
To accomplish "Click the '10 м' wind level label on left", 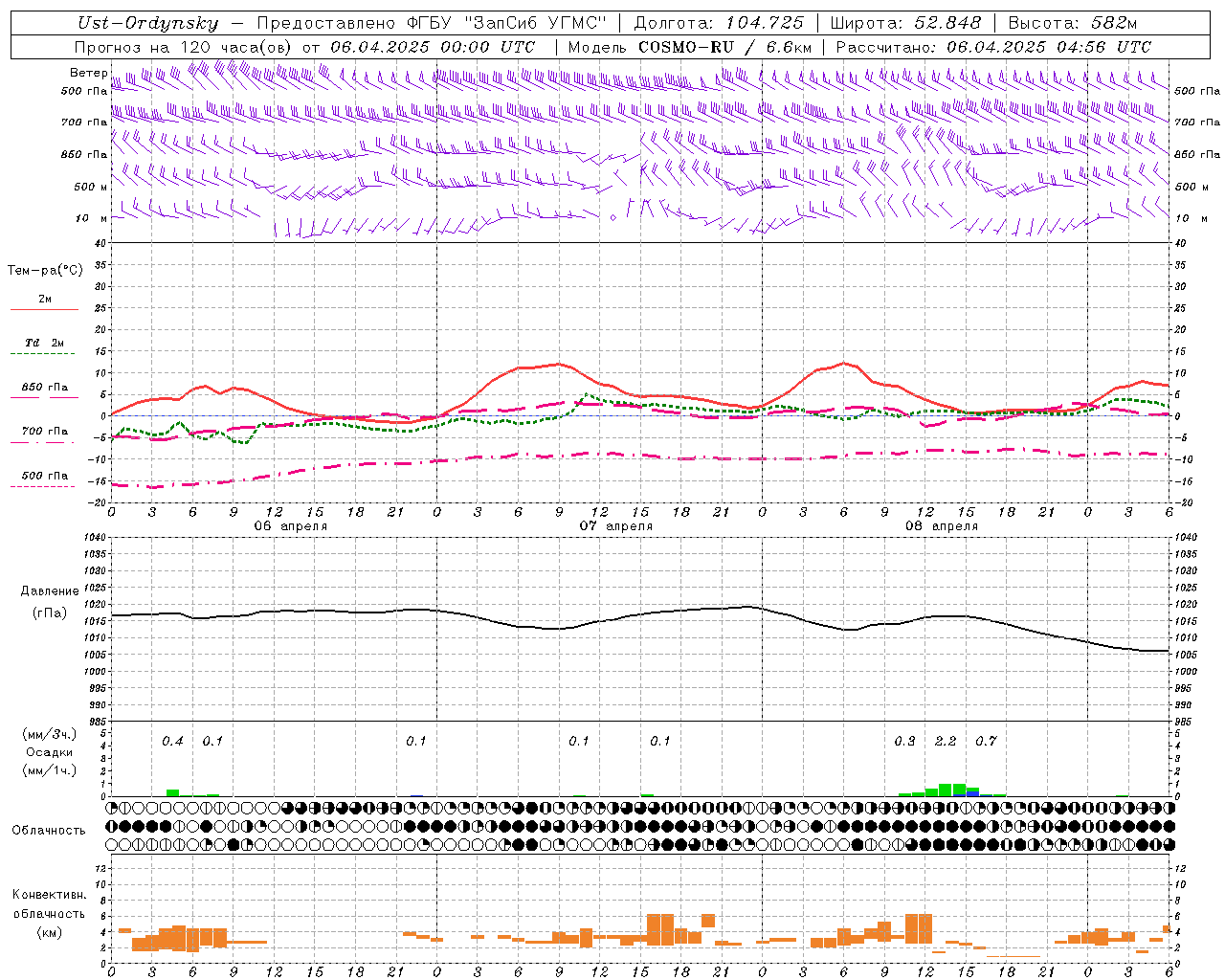I will click(92, 218).
